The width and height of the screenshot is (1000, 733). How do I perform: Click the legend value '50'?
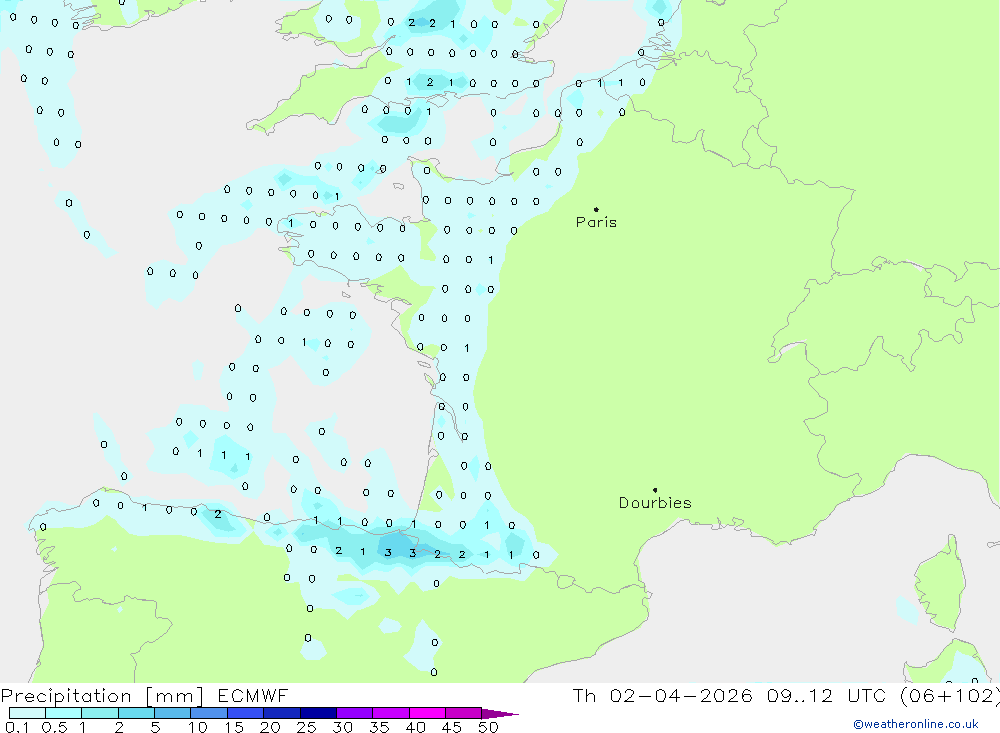(488, 727)
